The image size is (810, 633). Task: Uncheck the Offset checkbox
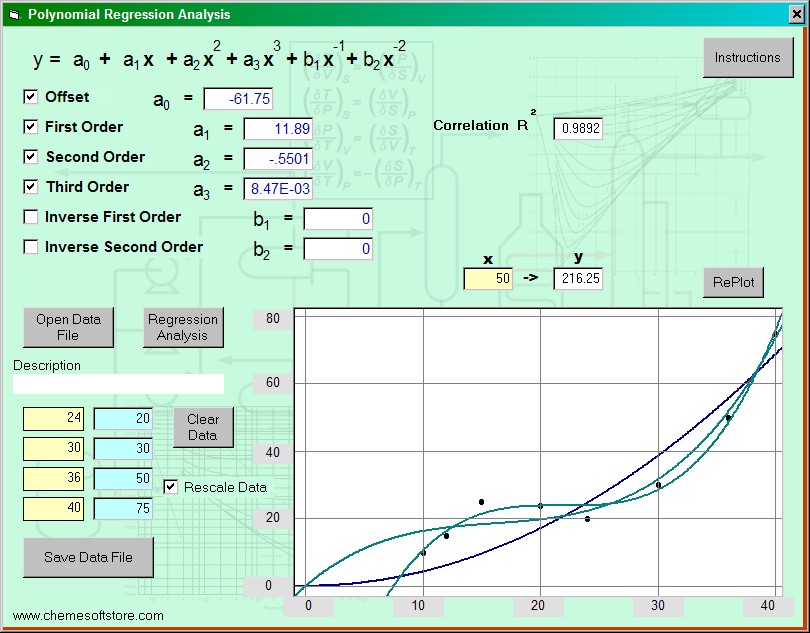click(x=31, y=97)
